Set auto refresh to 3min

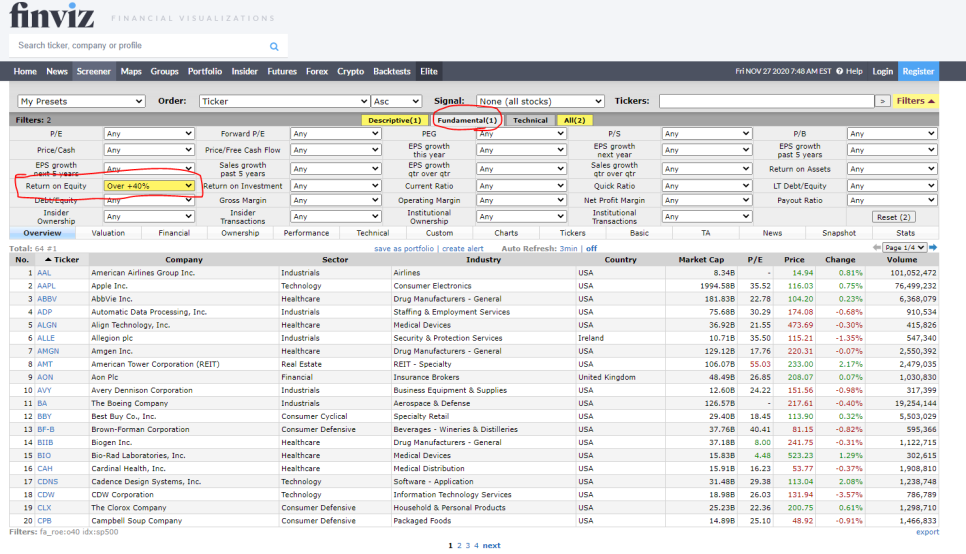pos(569,248)
